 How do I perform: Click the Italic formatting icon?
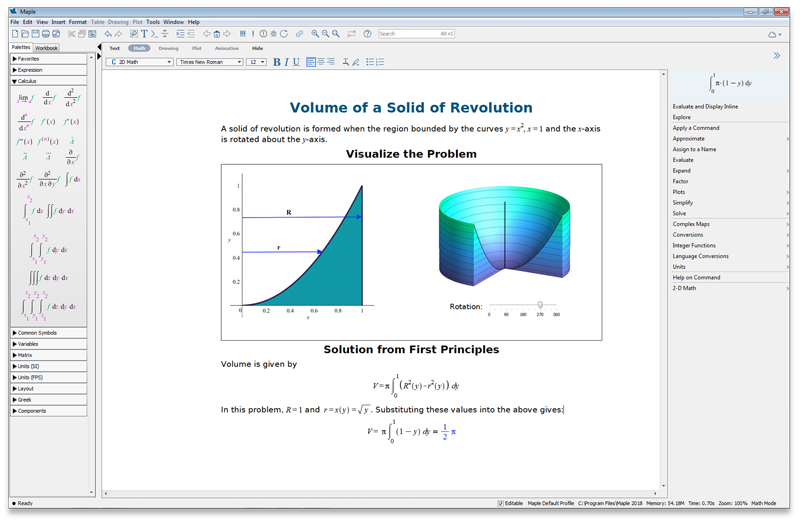[x=287, y=62]
